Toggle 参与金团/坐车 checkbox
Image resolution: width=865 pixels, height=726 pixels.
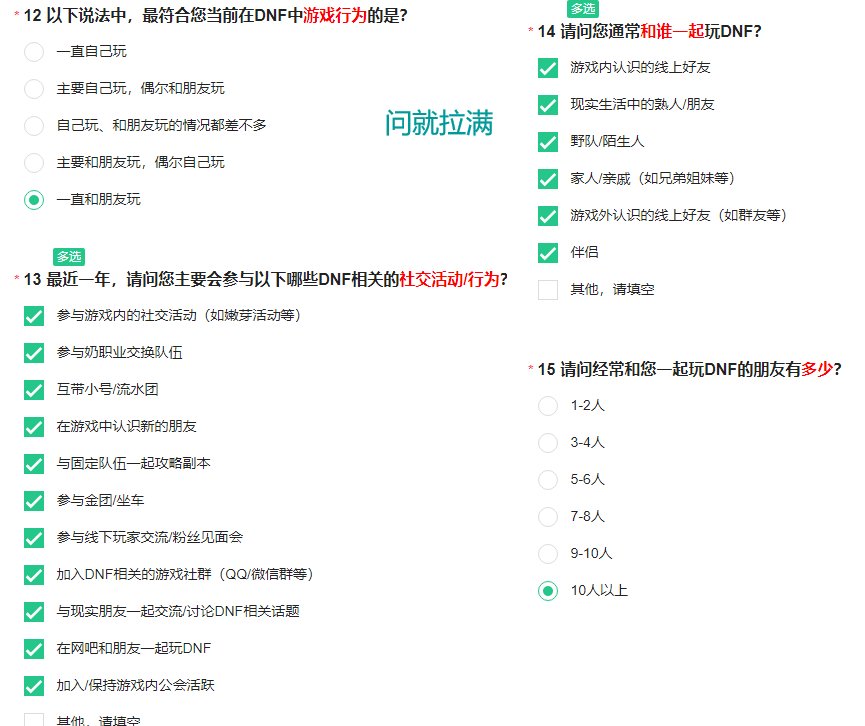click(x=34, y=501)
